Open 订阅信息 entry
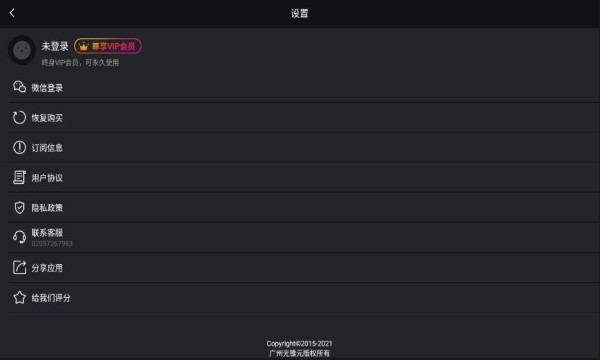600x360 pixels. (x=304, y=148)
